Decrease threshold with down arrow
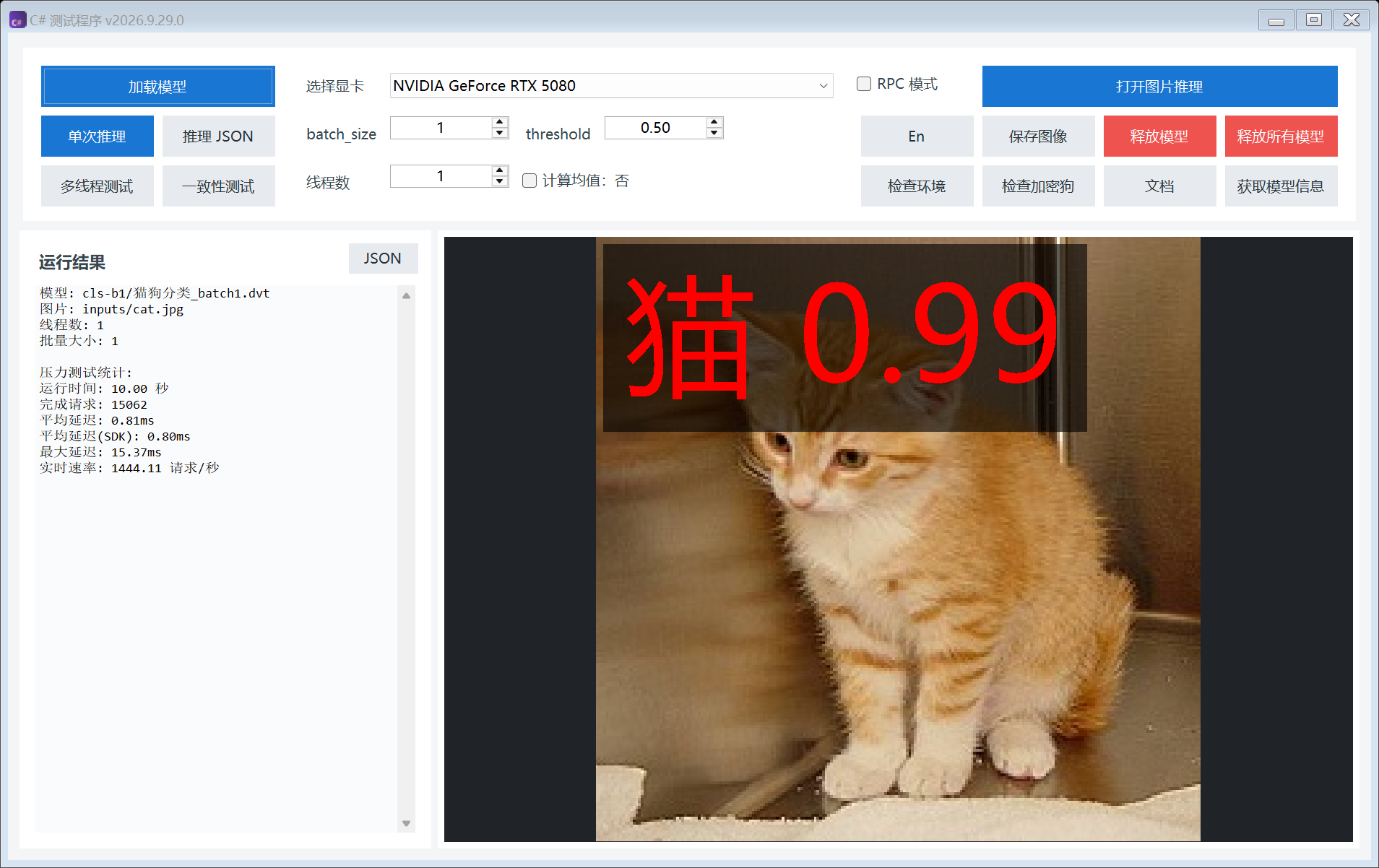Screen dimensions: 1379x868 click(x=714, y=133)
